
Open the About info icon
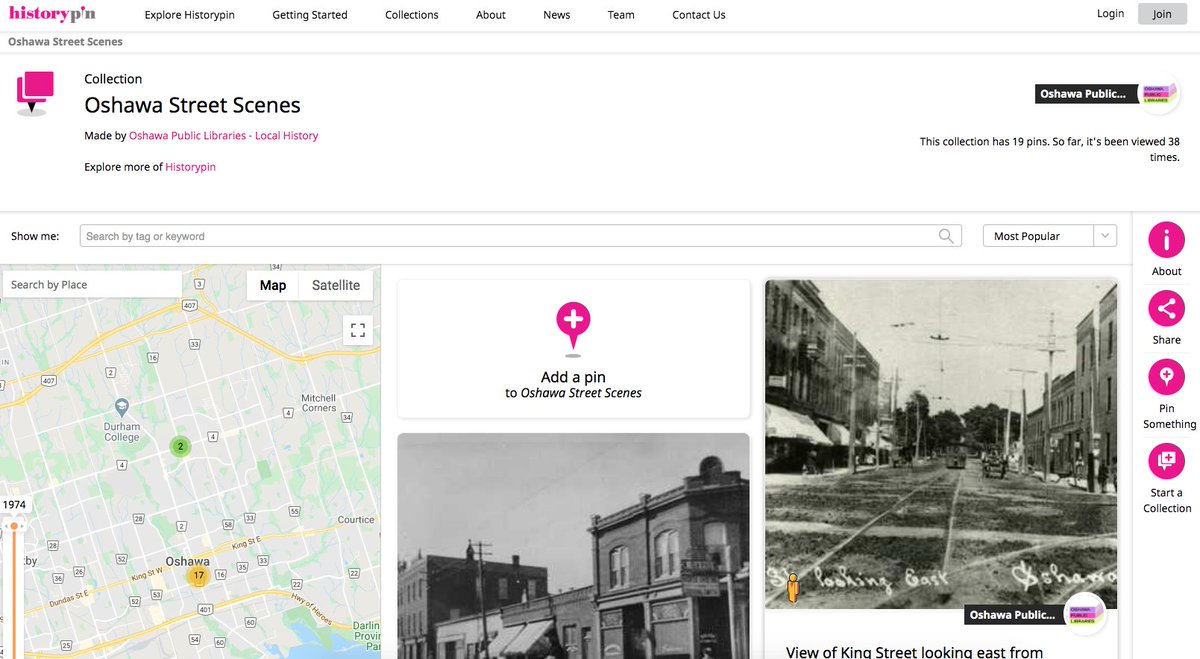tap(1166, 240)
